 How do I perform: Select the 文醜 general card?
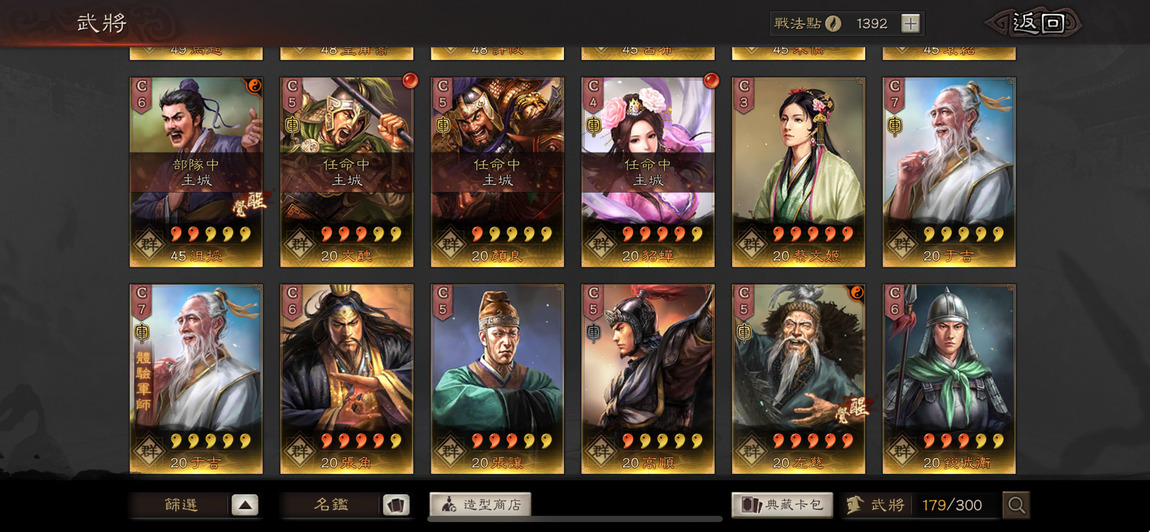point(347,172)
